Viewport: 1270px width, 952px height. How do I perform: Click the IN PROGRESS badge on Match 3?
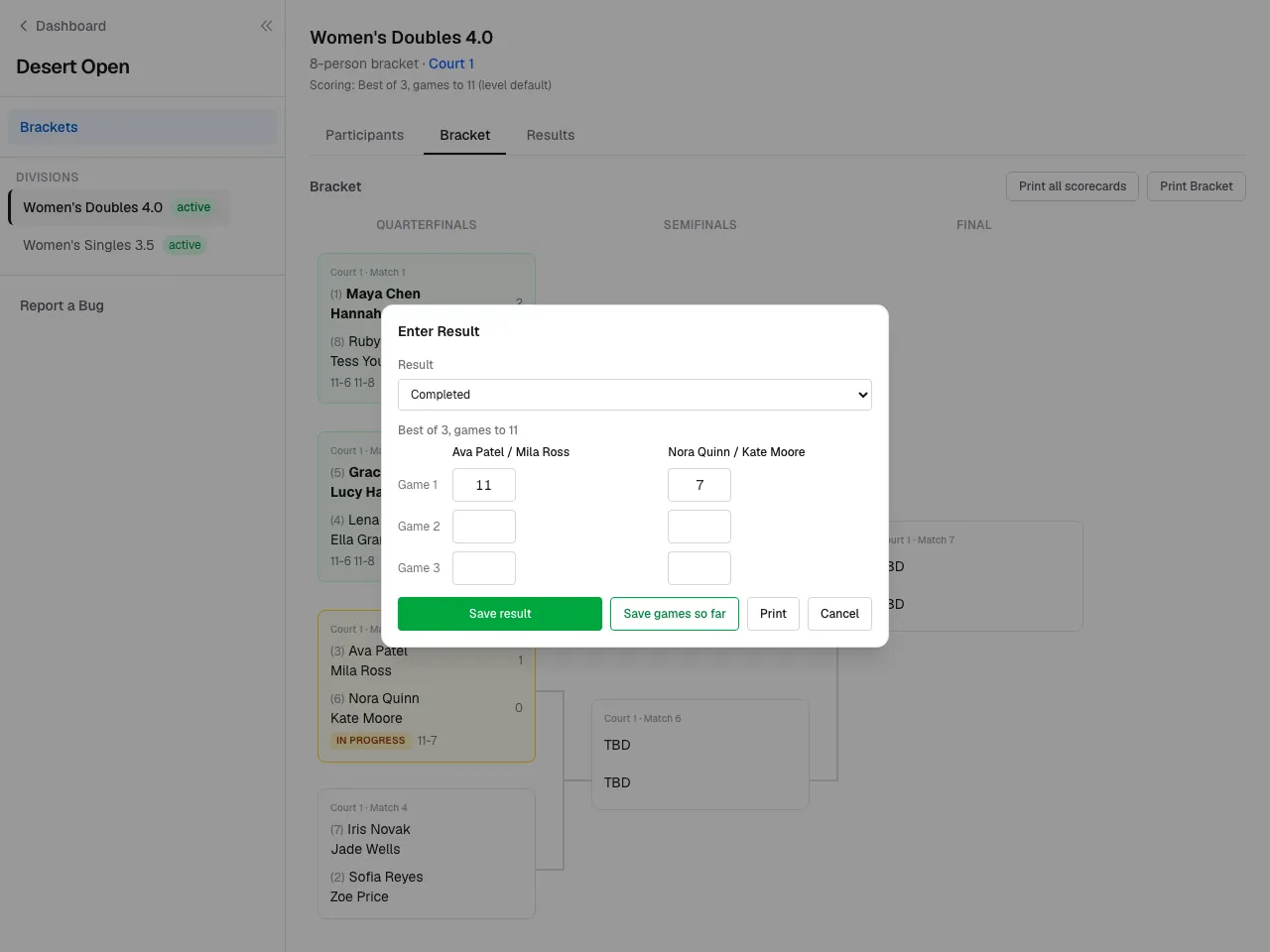click(x=371, y=741)
